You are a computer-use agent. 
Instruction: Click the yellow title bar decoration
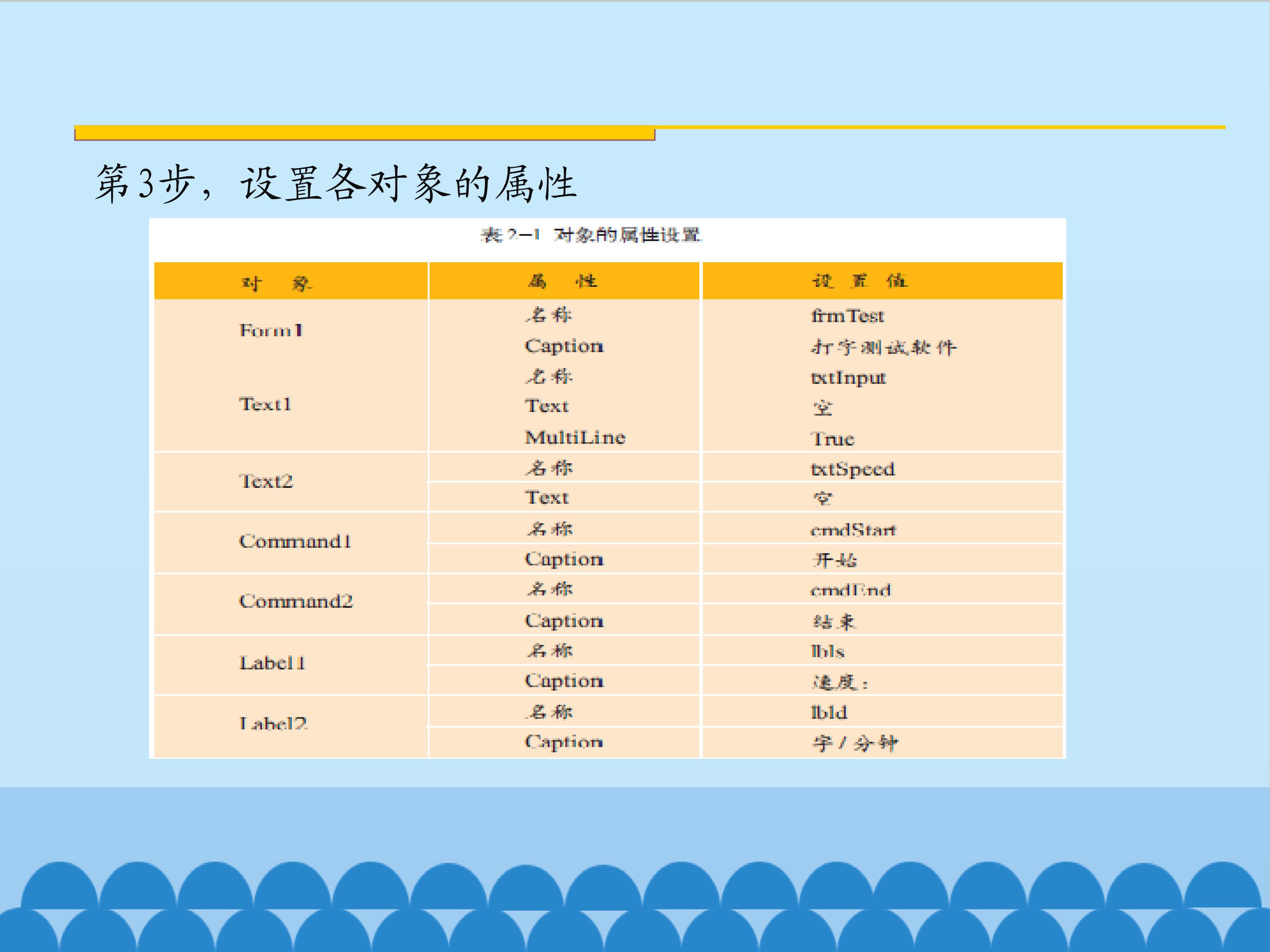tap(365, 133)
